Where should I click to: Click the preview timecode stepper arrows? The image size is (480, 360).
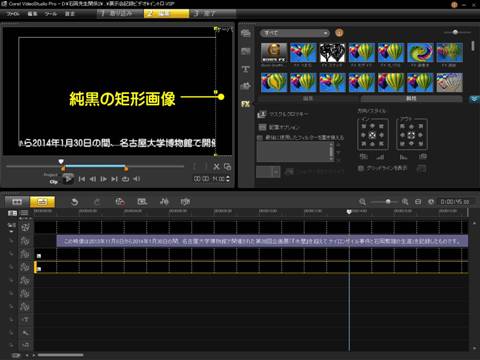(228, 179)
